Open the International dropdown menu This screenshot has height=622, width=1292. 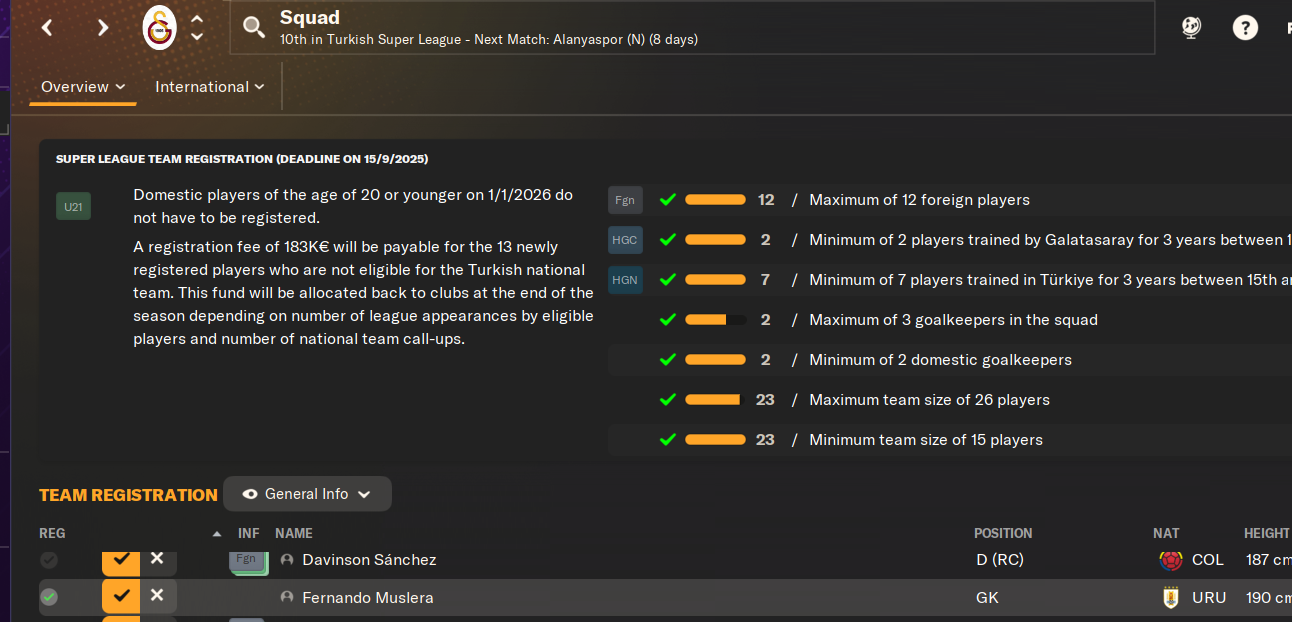pos(210,87)
